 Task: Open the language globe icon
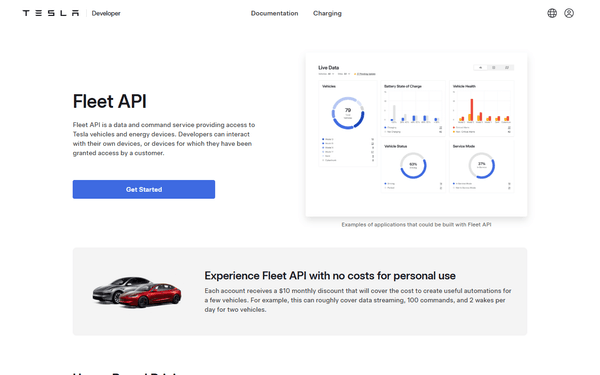(x=552, y=13)
